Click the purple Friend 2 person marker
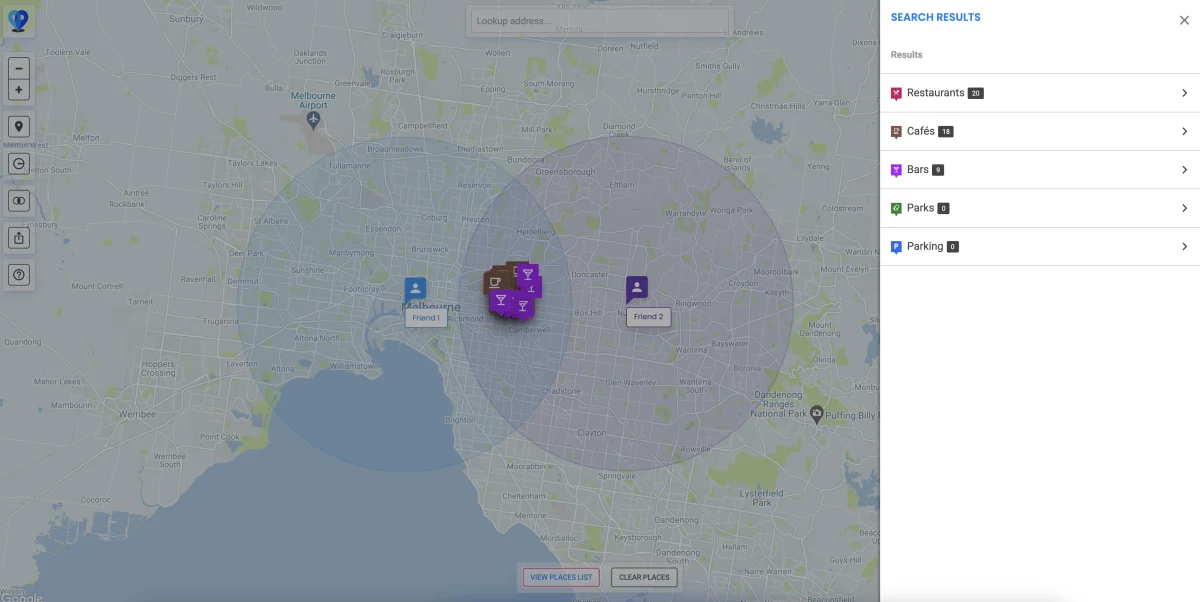Viewport: 1200px width, 602px height. (637, 289)
